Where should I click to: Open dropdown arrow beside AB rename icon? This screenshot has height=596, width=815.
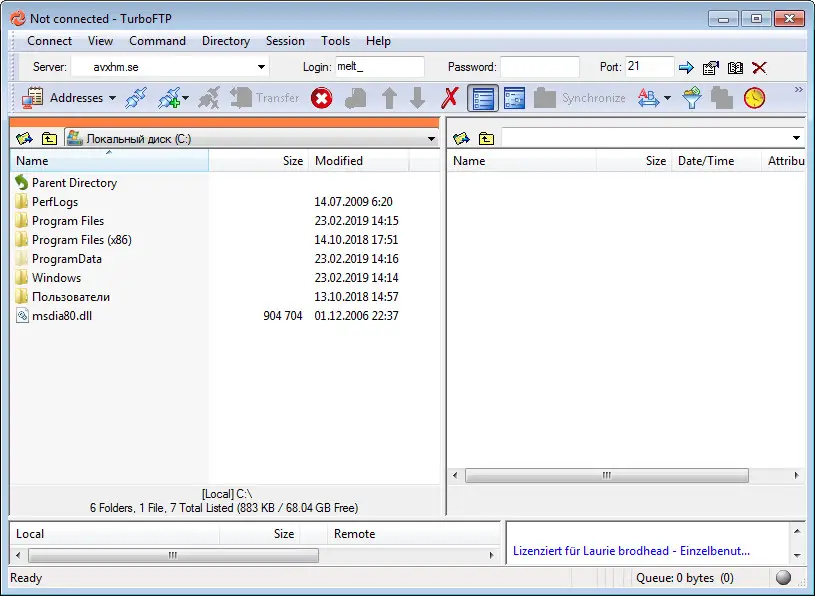coord(667,98)
